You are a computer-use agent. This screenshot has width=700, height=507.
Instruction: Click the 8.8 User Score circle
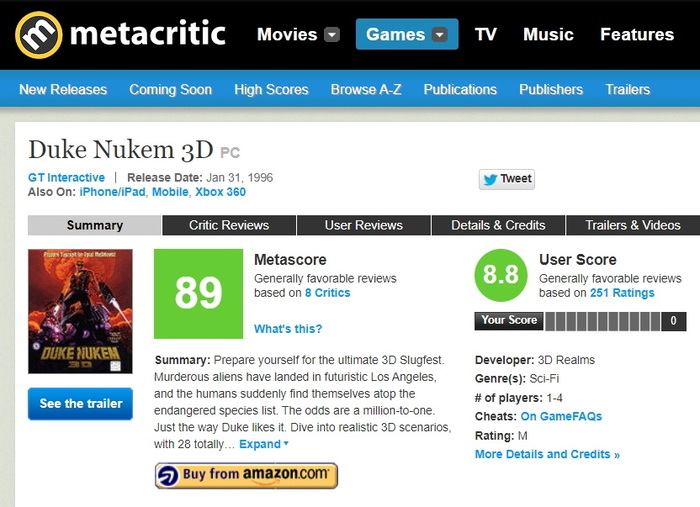[x=500, y=275]
